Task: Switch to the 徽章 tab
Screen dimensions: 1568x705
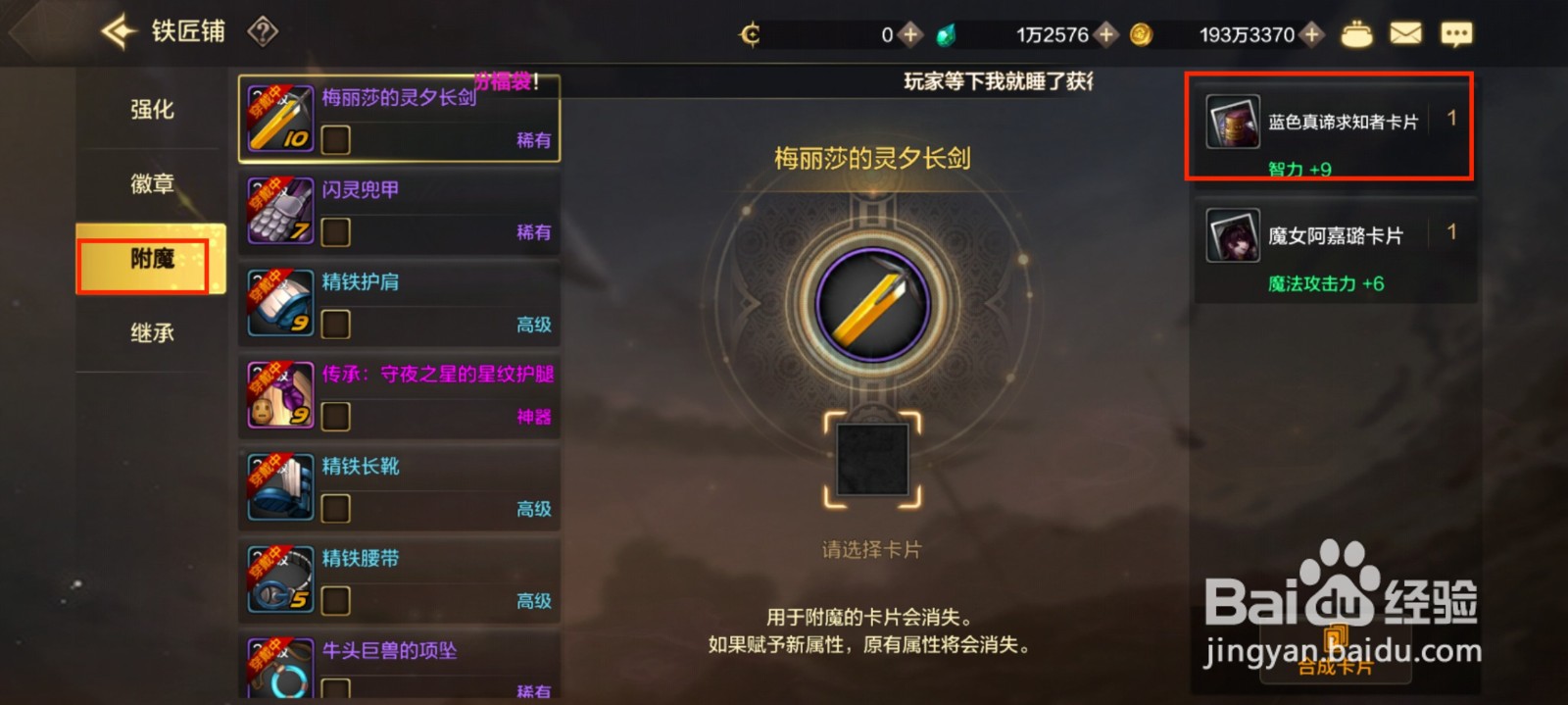Action: (x=152, y=183)
